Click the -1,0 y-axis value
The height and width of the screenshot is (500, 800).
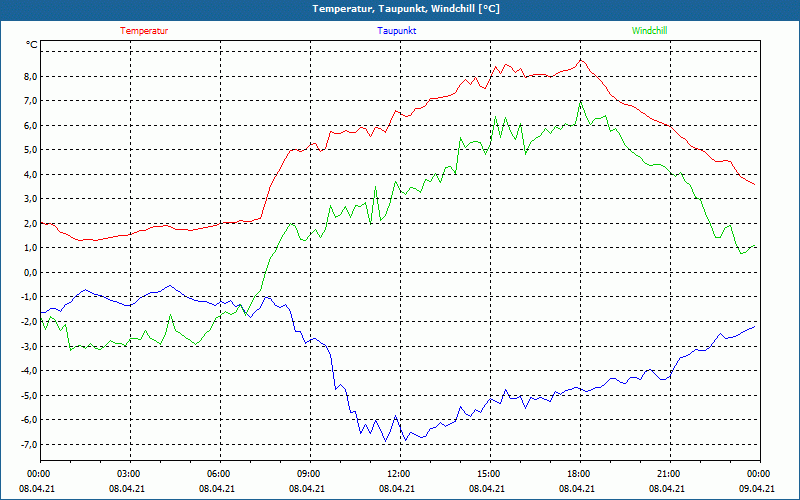click(30, 297)
